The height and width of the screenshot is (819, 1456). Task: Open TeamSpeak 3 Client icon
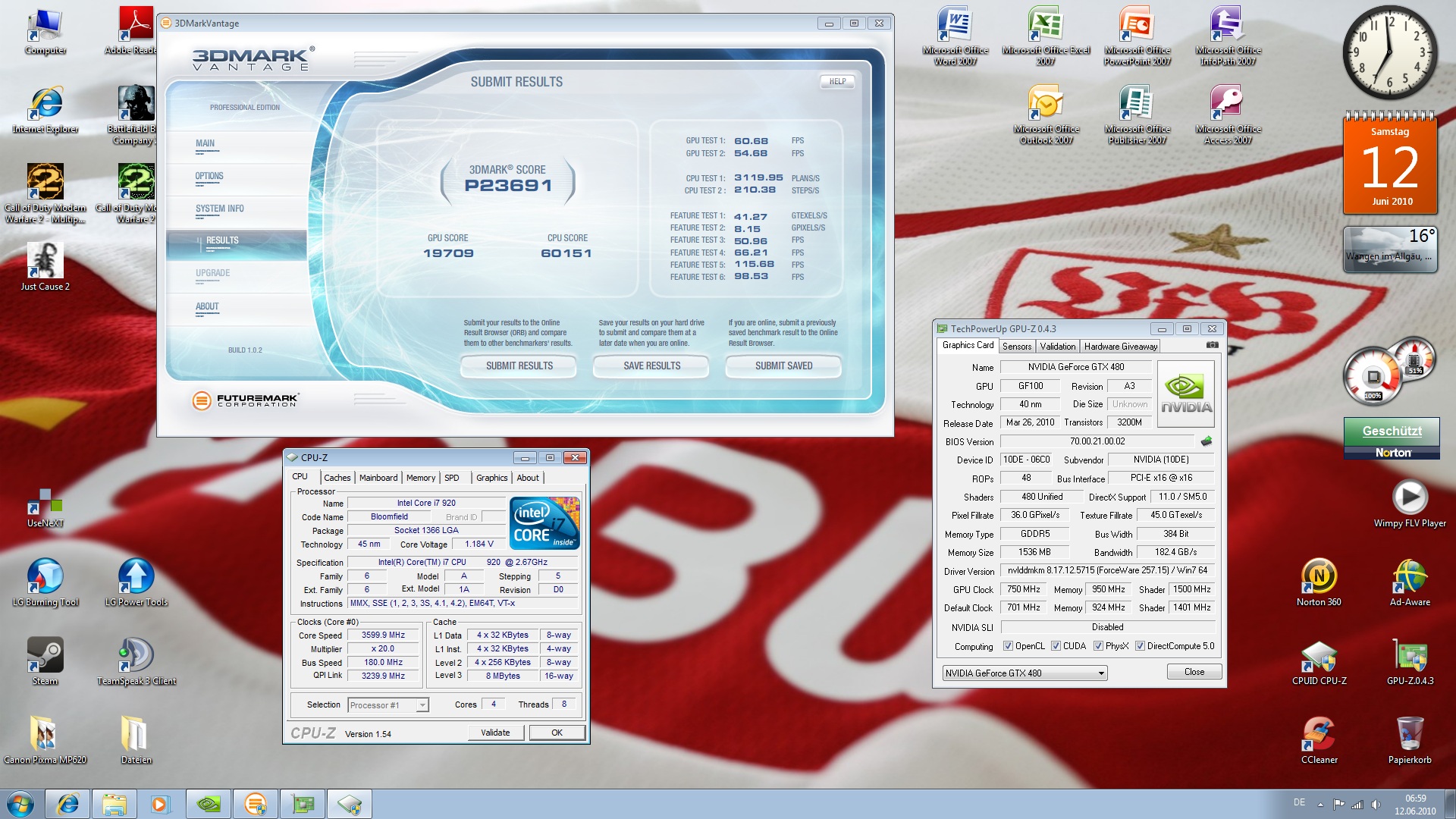[136, 661]
